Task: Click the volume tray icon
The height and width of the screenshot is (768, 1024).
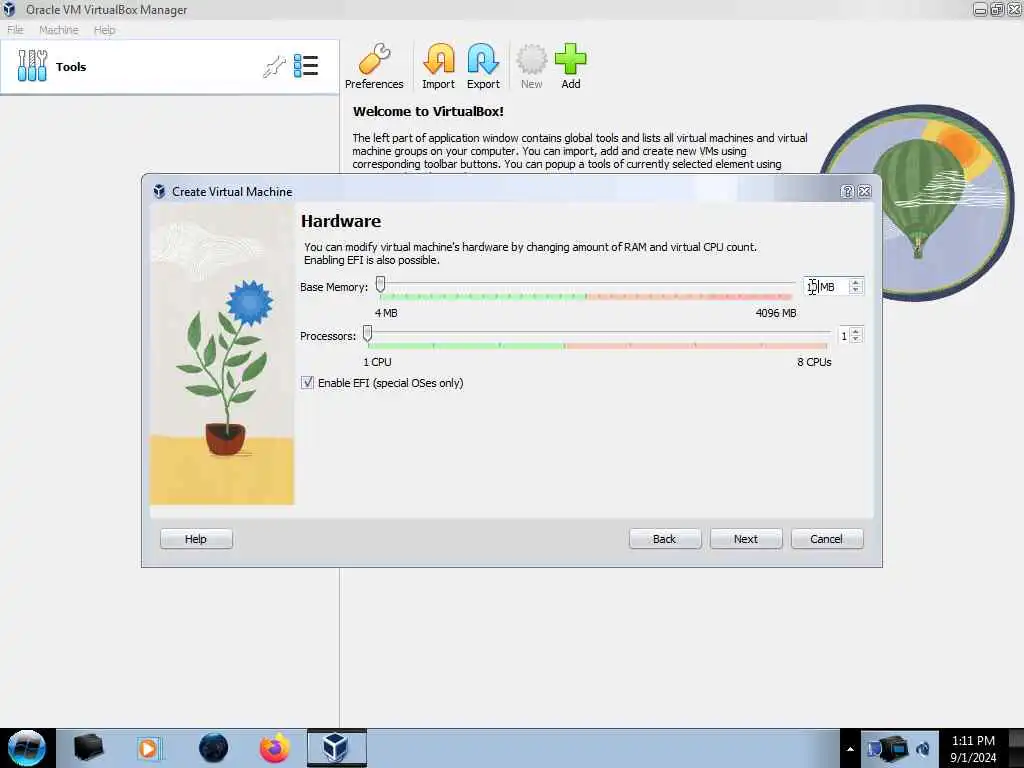Action: point(923,749)
